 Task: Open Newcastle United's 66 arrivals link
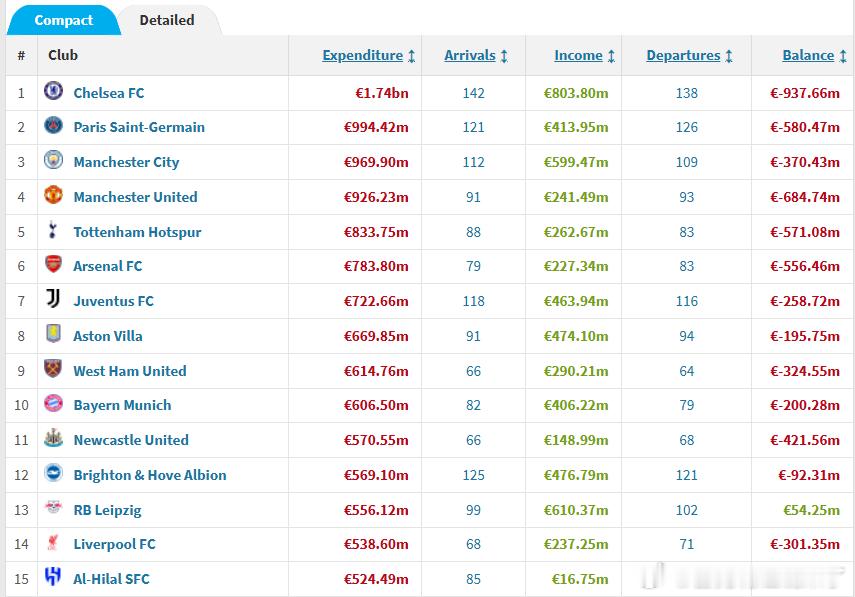point(474,440)
